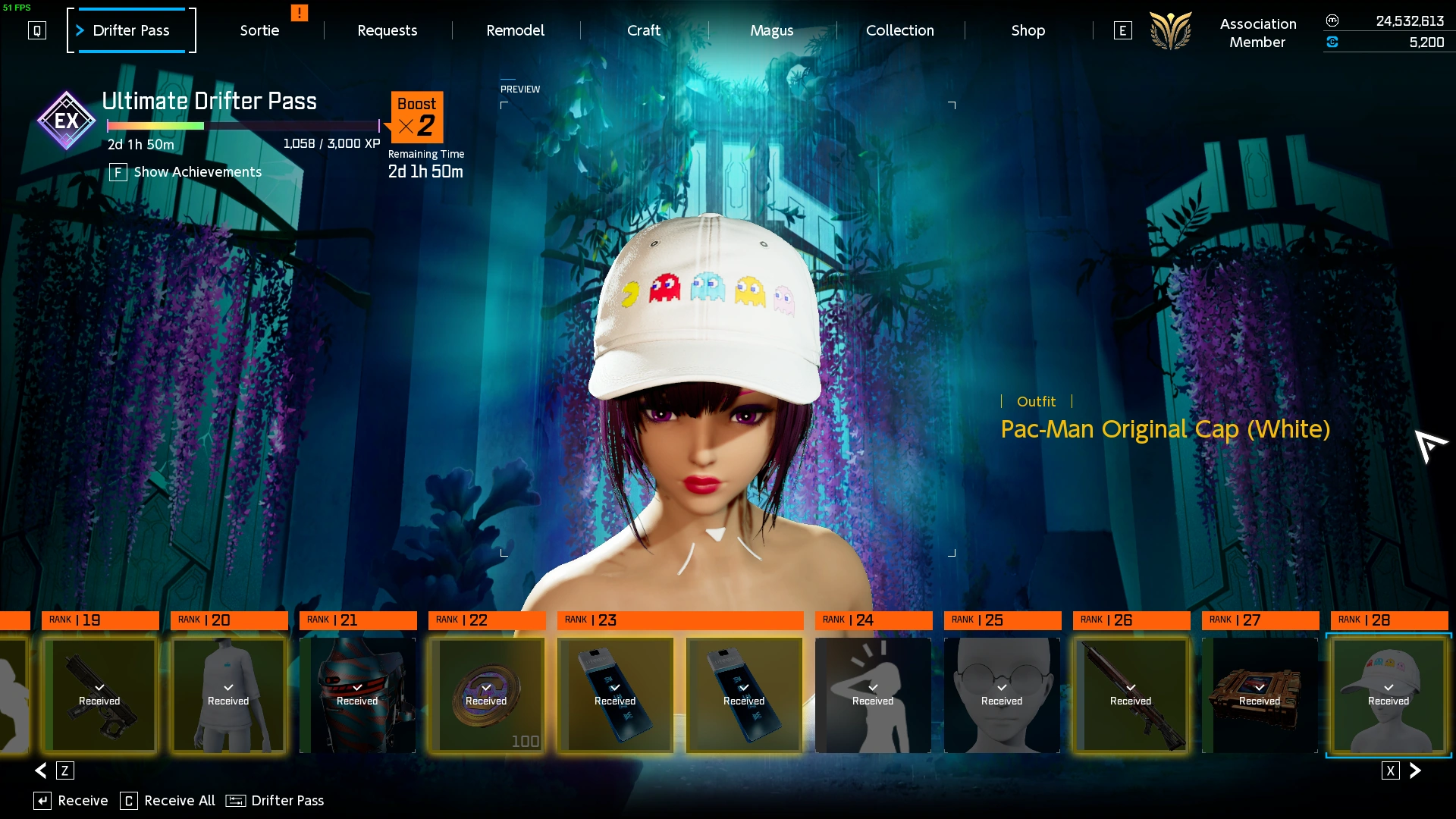Go to the Craft tab
The image size is (1456, 819).
644,30
